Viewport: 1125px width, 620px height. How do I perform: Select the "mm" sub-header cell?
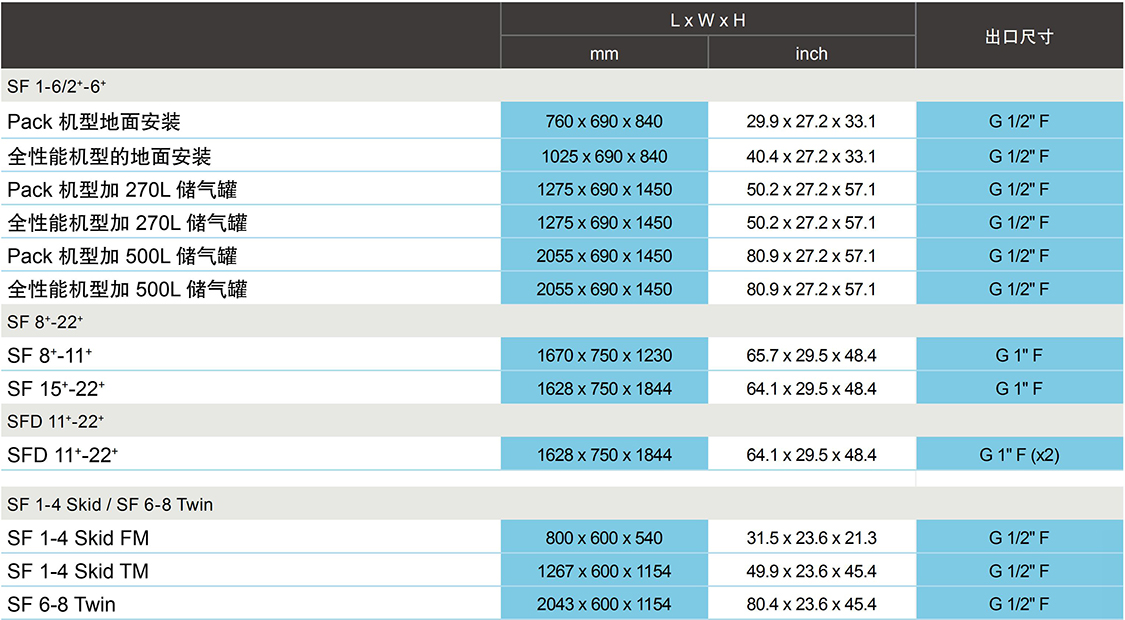(x=604, y=54)
